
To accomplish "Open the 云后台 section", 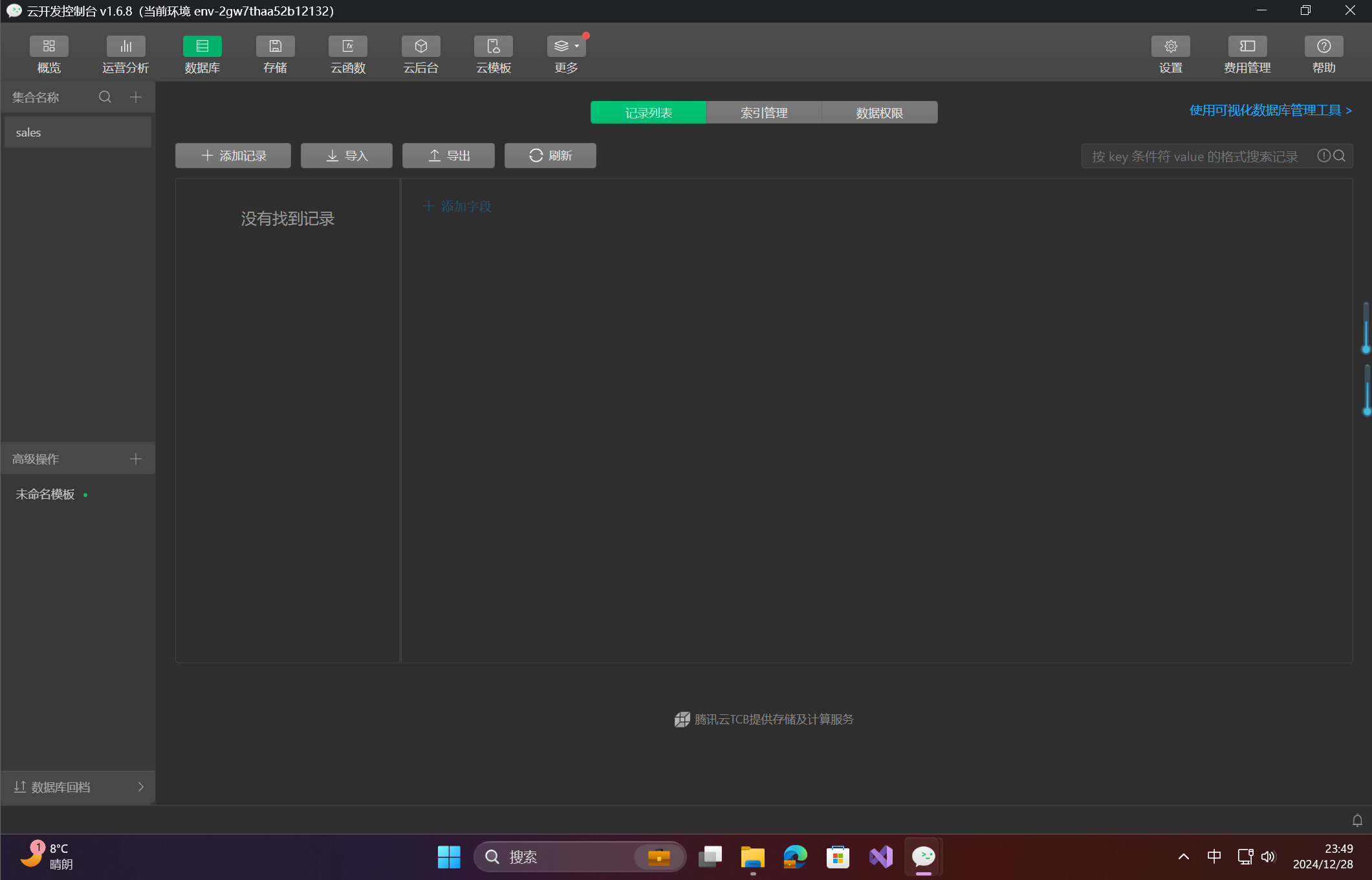I will click(x=420, y=47).
